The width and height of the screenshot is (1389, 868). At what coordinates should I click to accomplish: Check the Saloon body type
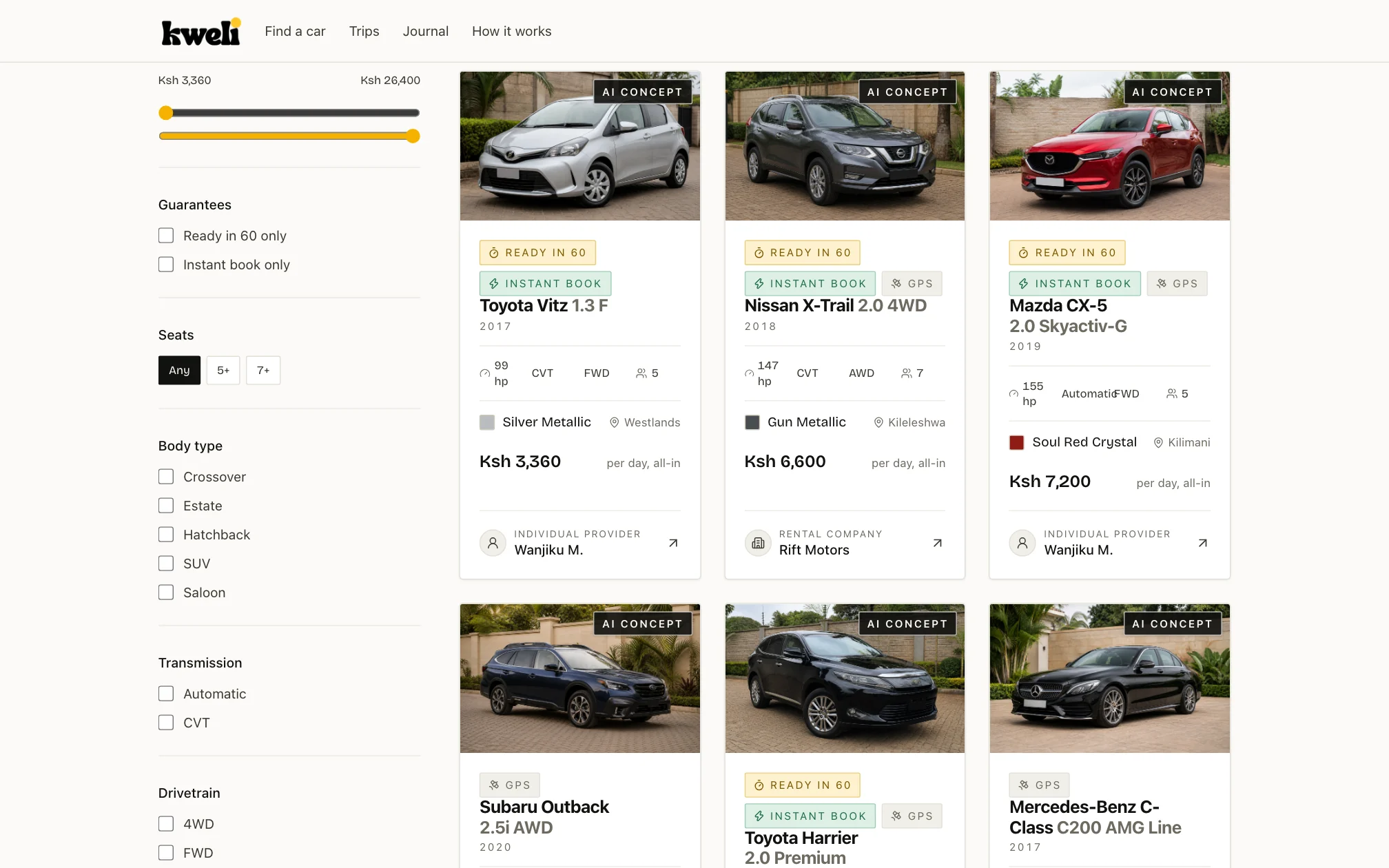tap(166, 592)
